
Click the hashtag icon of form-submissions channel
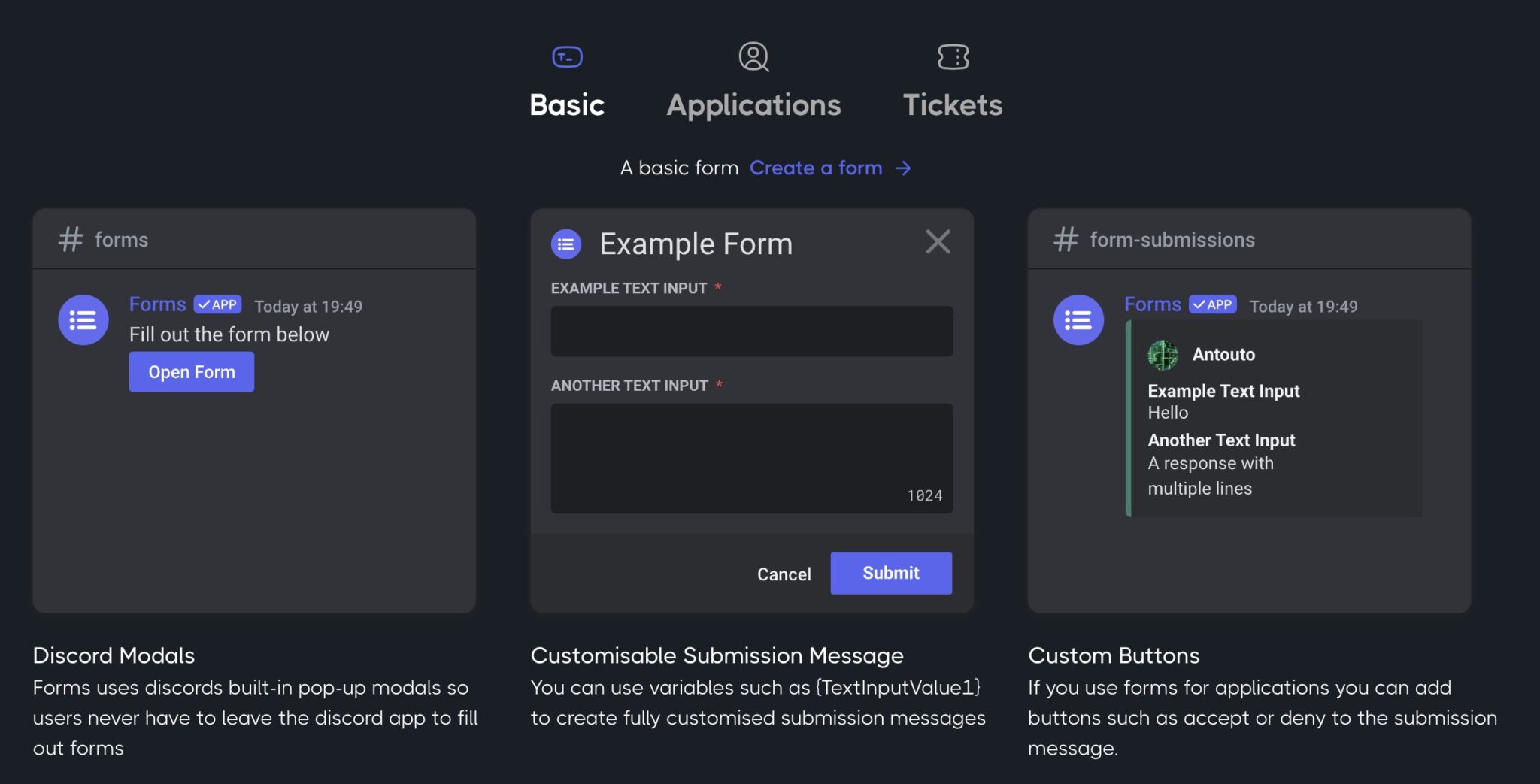1065,239
